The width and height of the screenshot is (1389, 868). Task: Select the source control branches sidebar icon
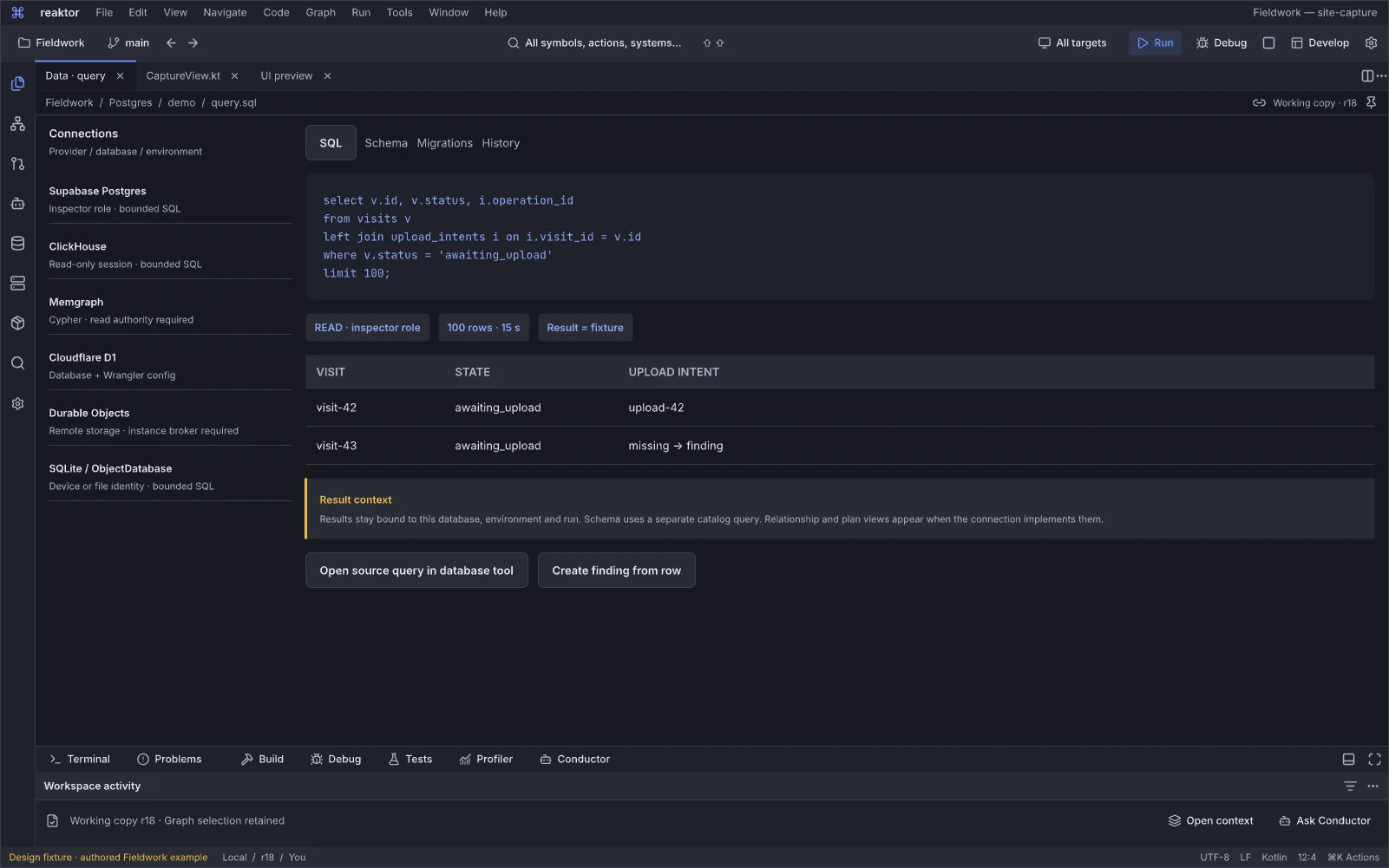coord(17,164)
